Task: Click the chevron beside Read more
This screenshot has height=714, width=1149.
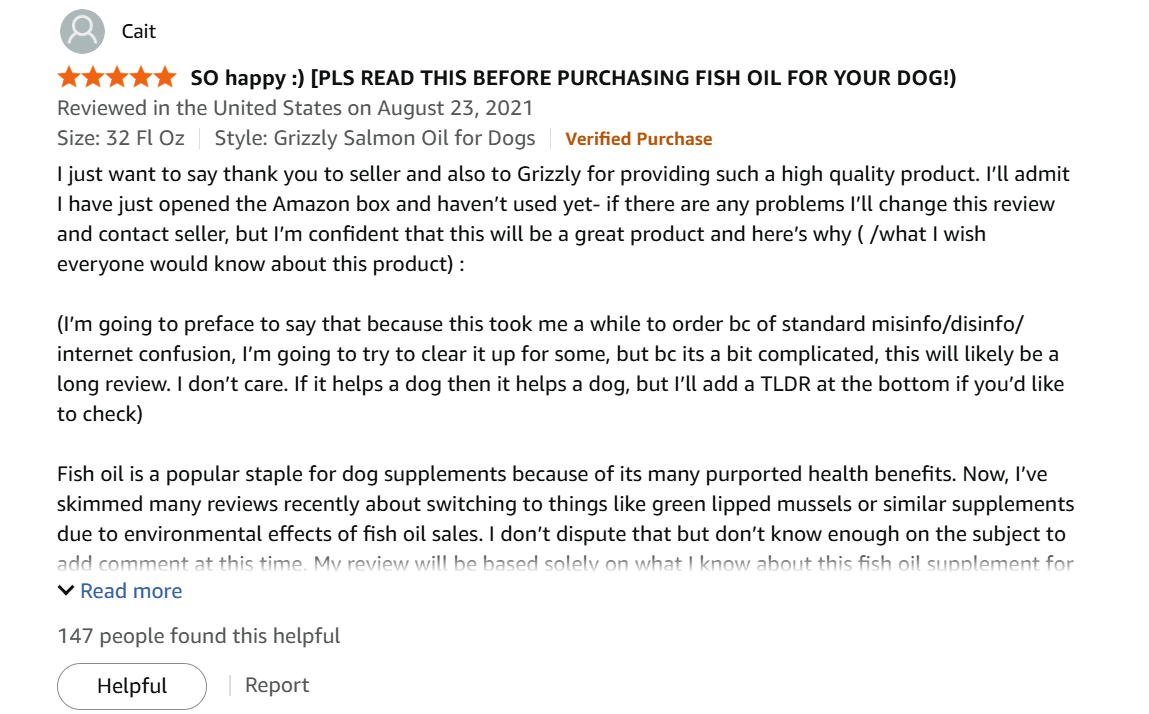Action: coord(66,591)
